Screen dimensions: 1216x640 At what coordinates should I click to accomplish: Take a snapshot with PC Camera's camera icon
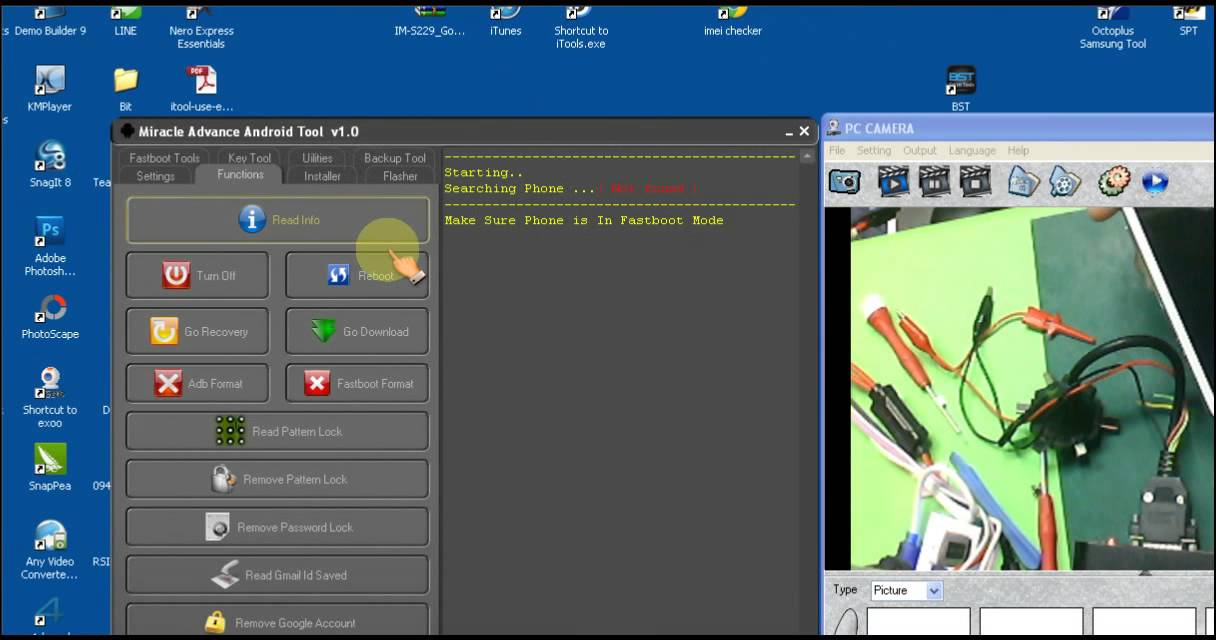click(845, 181)
